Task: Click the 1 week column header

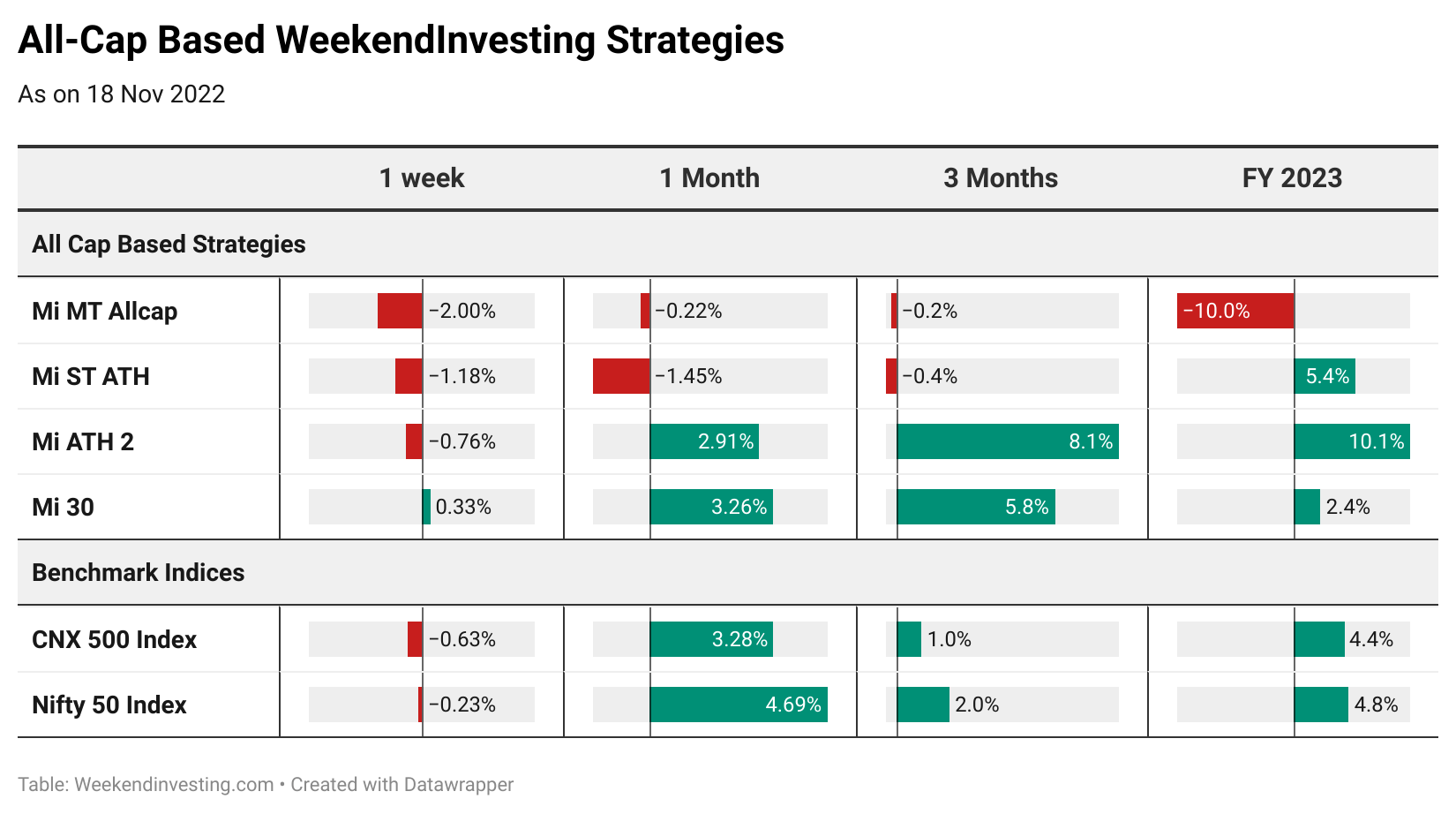Action: (422, 178)
